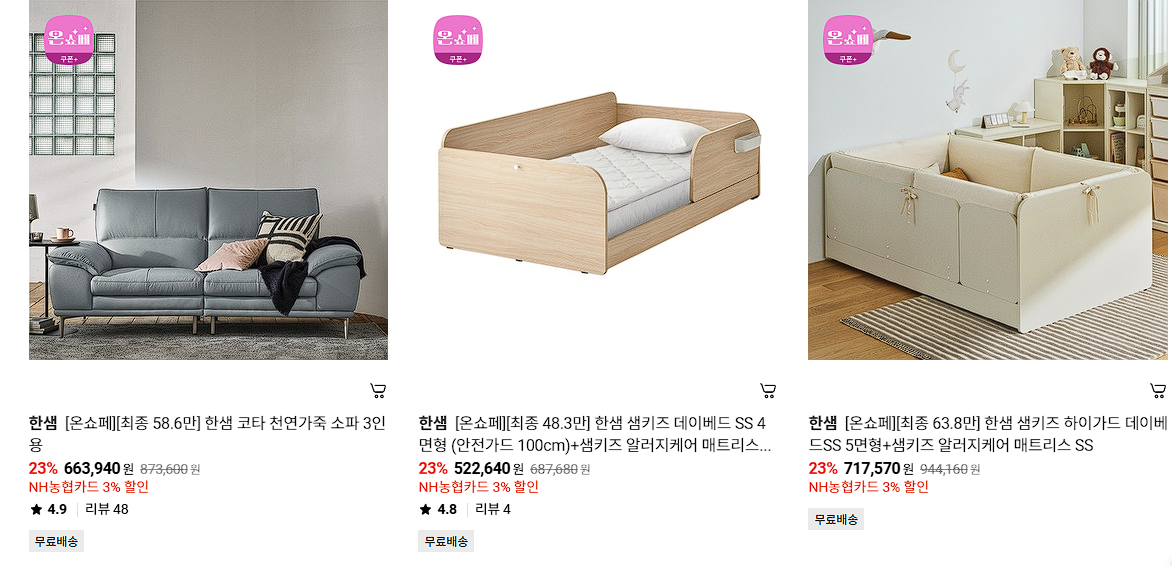The image size is (1172, 566).
Task: Open the cream high-guard daybed image
Action: coord(987,179)
